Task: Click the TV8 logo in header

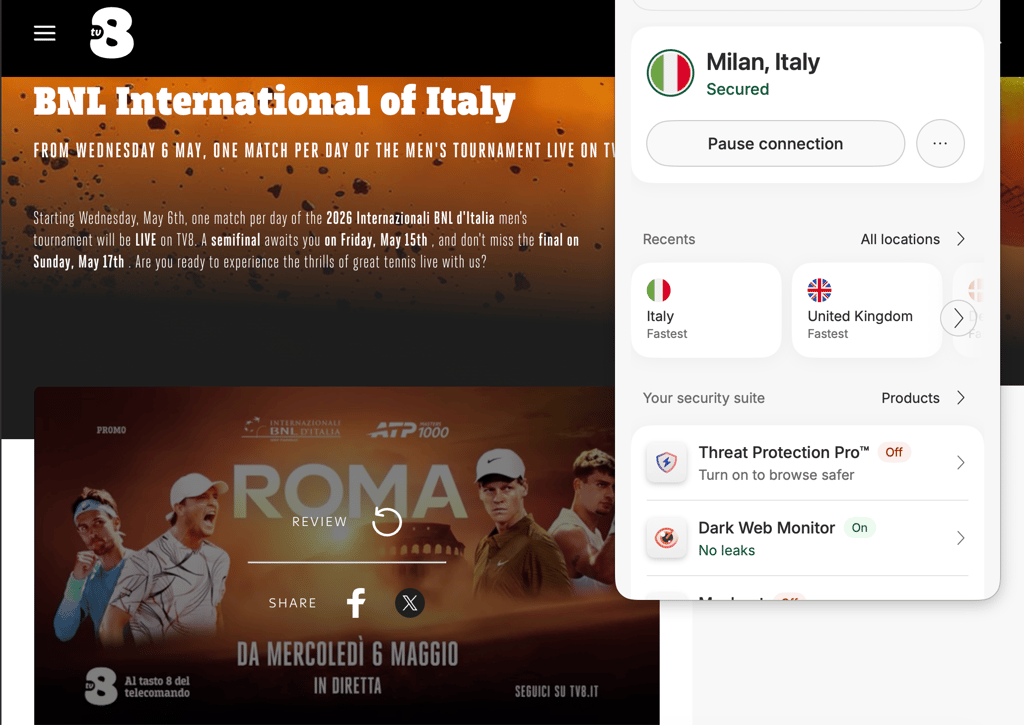Action: click(x=112, y=33)
